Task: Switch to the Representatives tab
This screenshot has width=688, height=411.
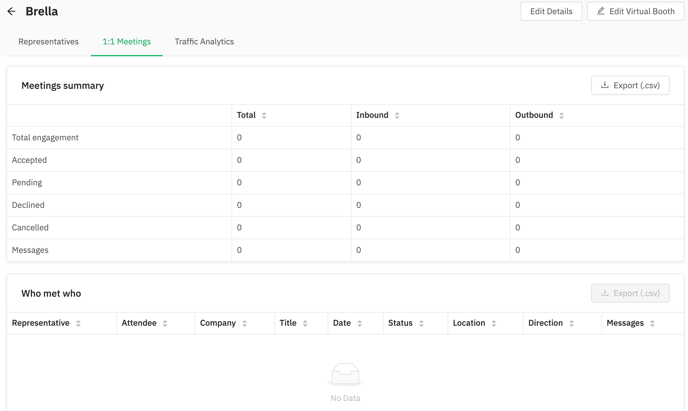Action: (x=48, y=42)
